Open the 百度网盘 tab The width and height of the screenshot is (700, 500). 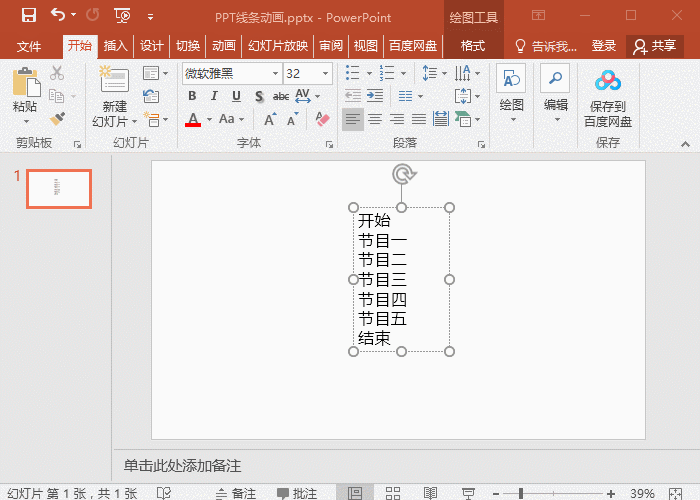click(x=413, y=46)
